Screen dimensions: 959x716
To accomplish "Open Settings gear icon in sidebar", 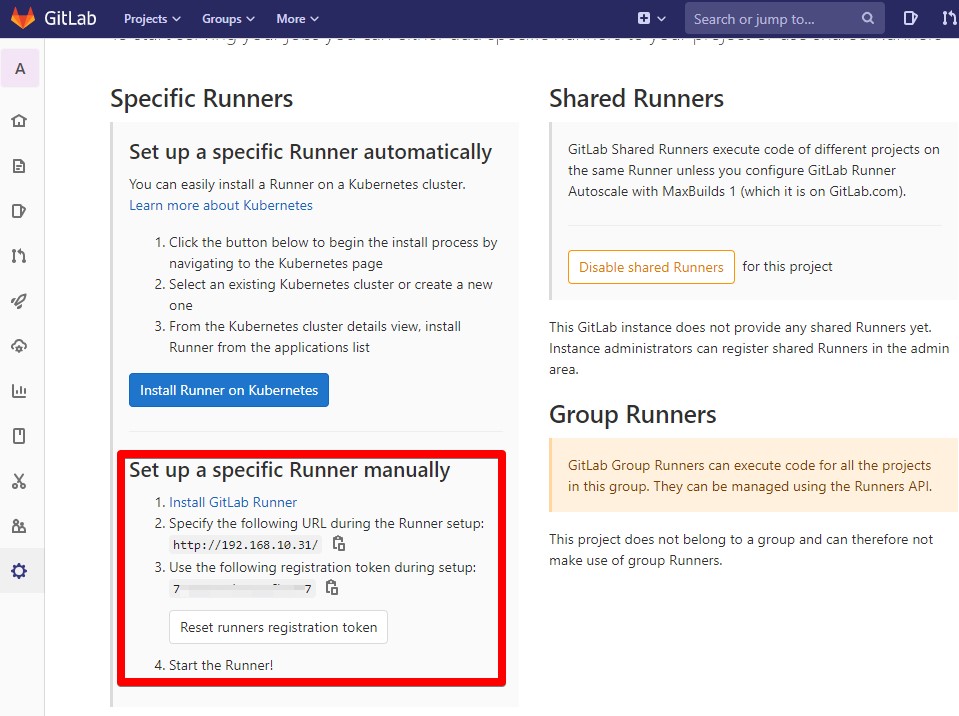I will [x=19, y=571].
